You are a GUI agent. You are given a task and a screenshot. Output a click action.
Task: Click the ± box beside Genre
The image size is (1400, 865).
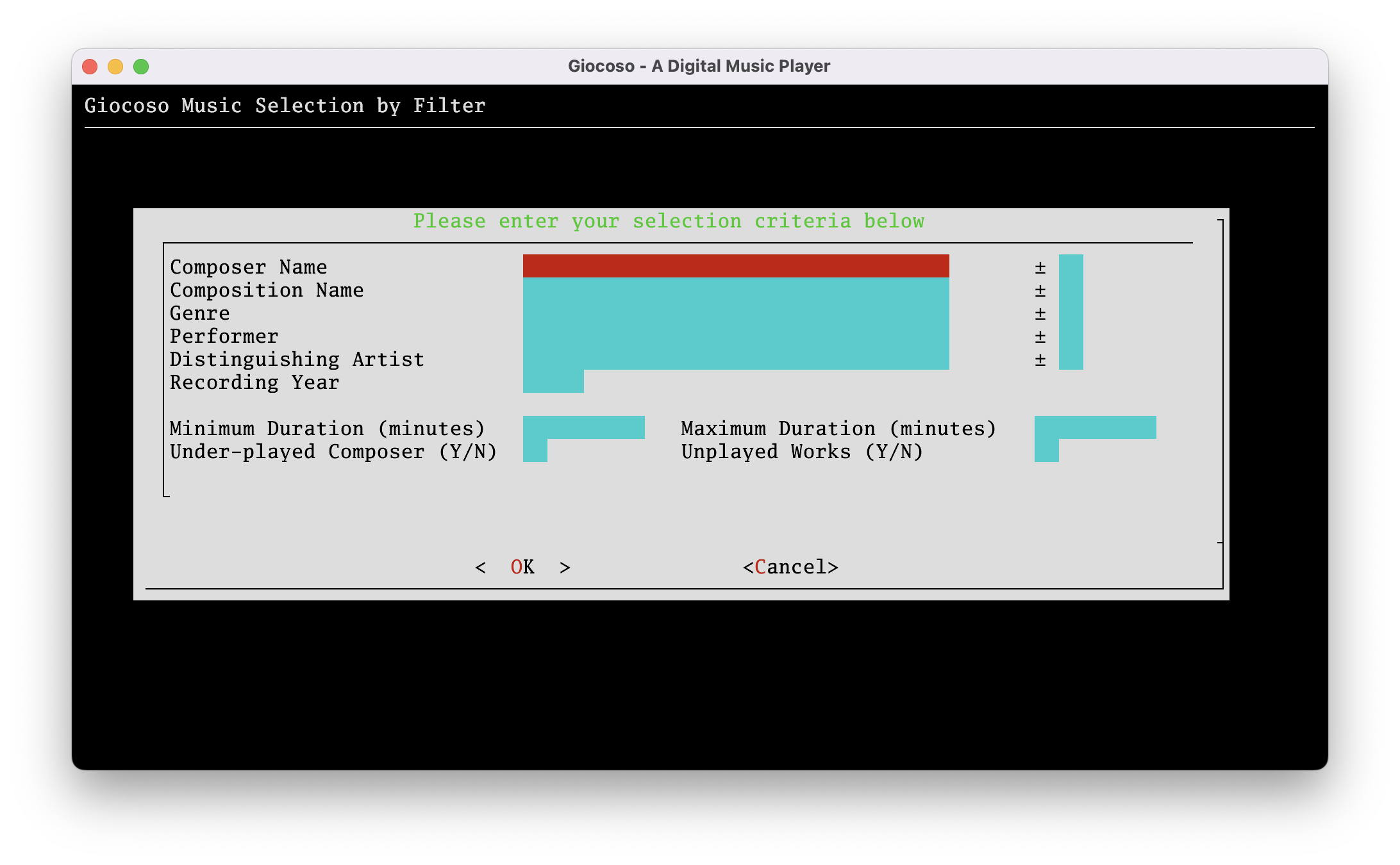pos(1071,312)
